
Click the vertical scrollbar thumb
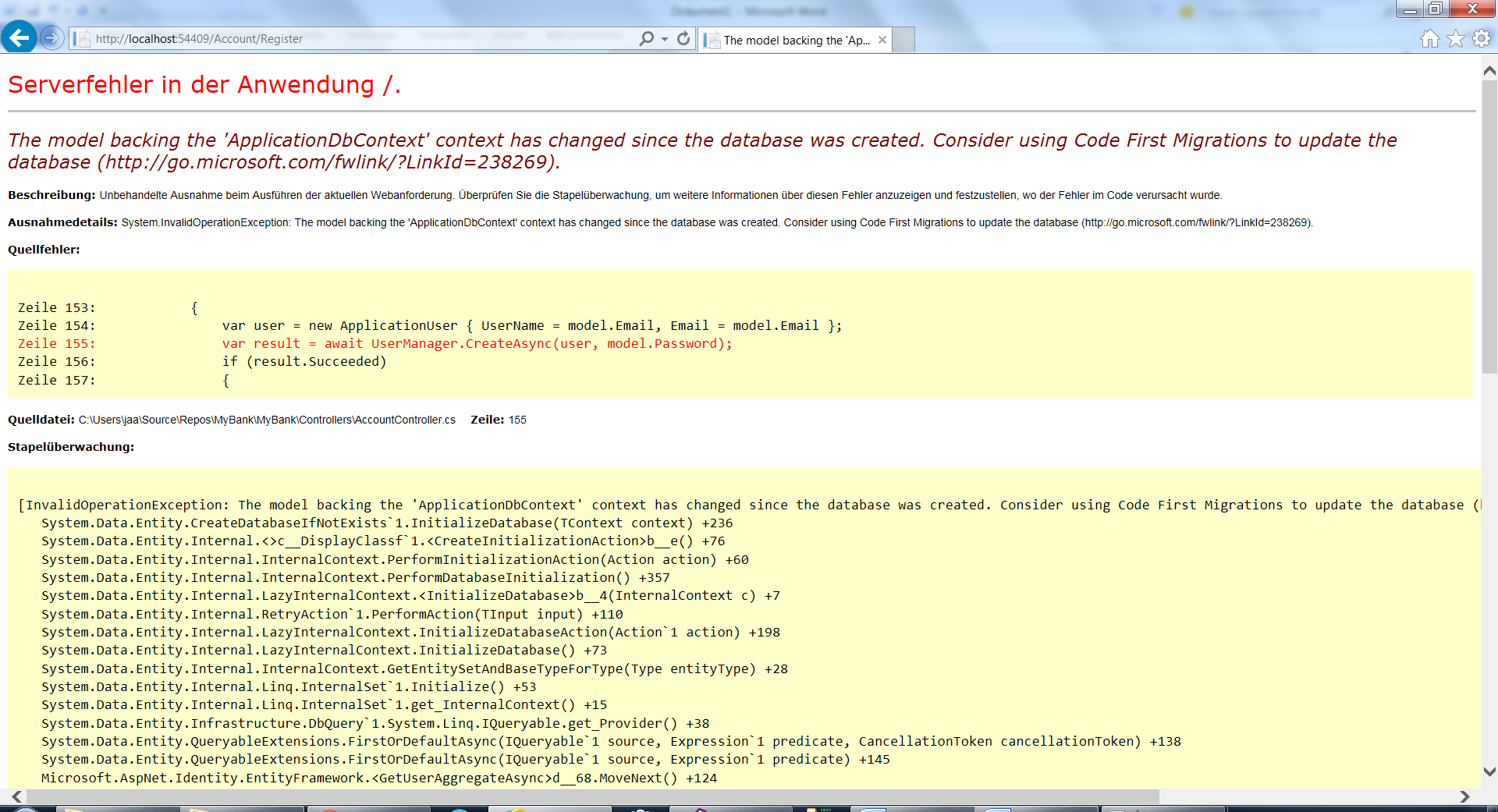[1489, 228]
